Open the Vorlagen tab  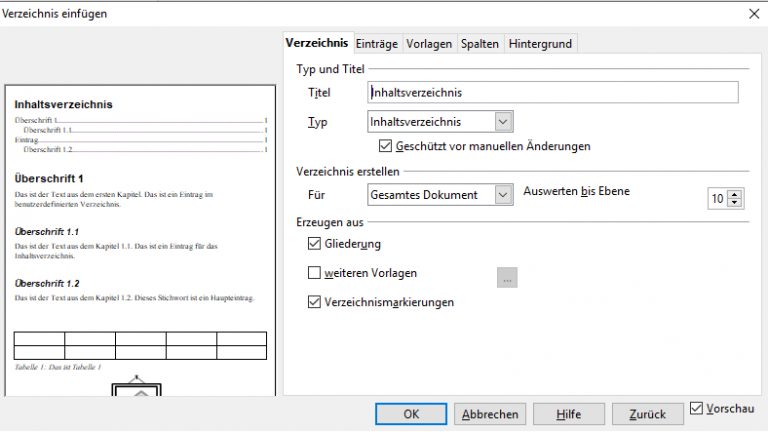(x=429, y=44)
